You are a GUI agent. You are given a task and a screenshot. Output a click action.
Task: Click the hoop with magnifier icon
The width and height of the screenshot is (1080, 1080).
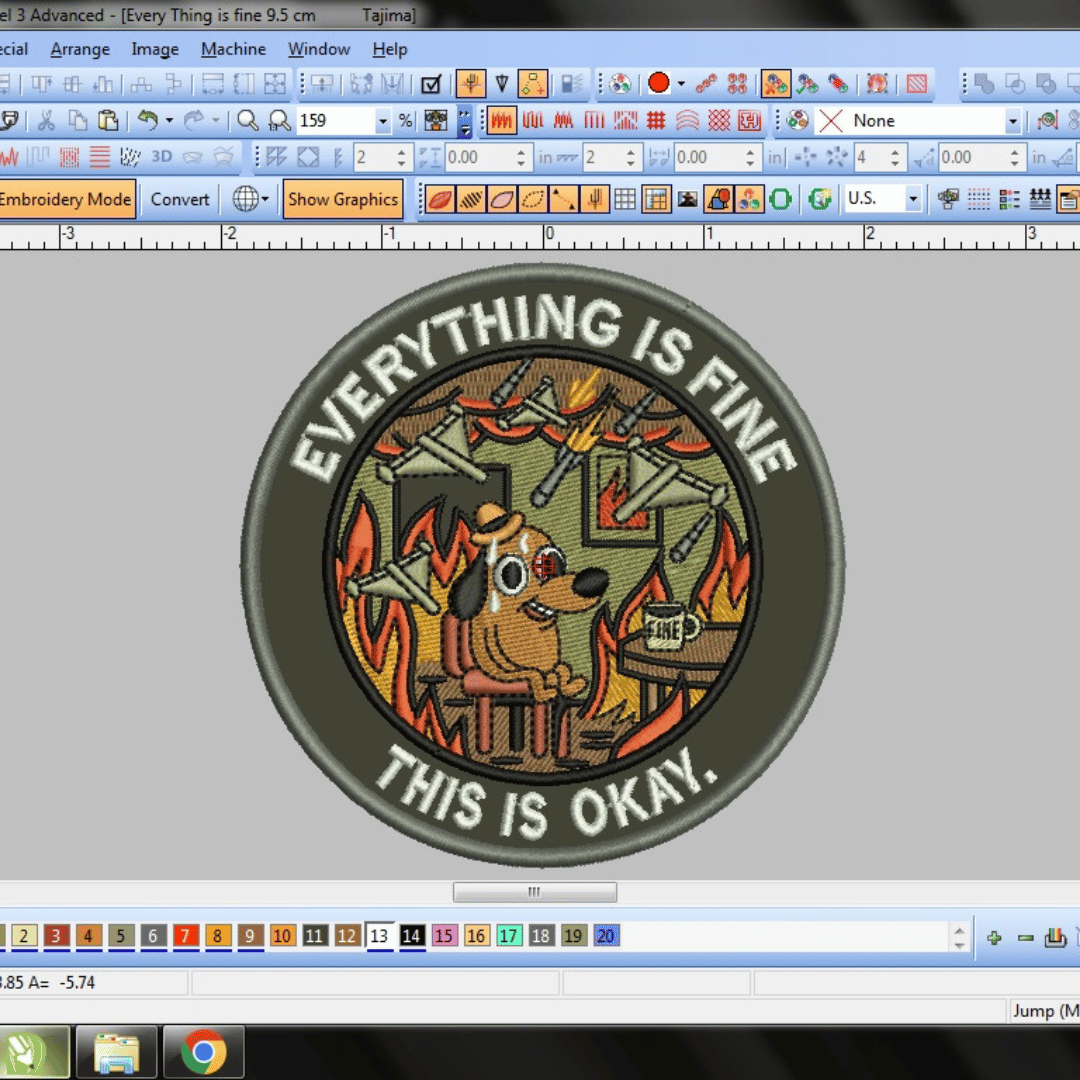(x=820, y=199)
